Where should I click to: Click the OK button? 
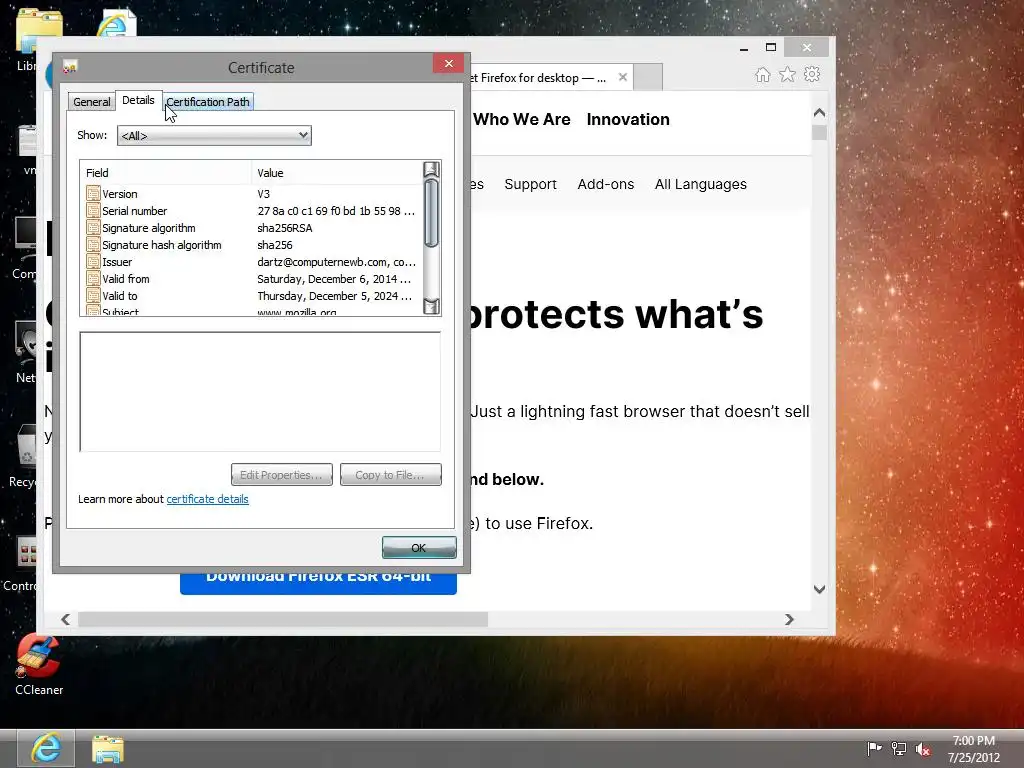[x=419, y=547]
